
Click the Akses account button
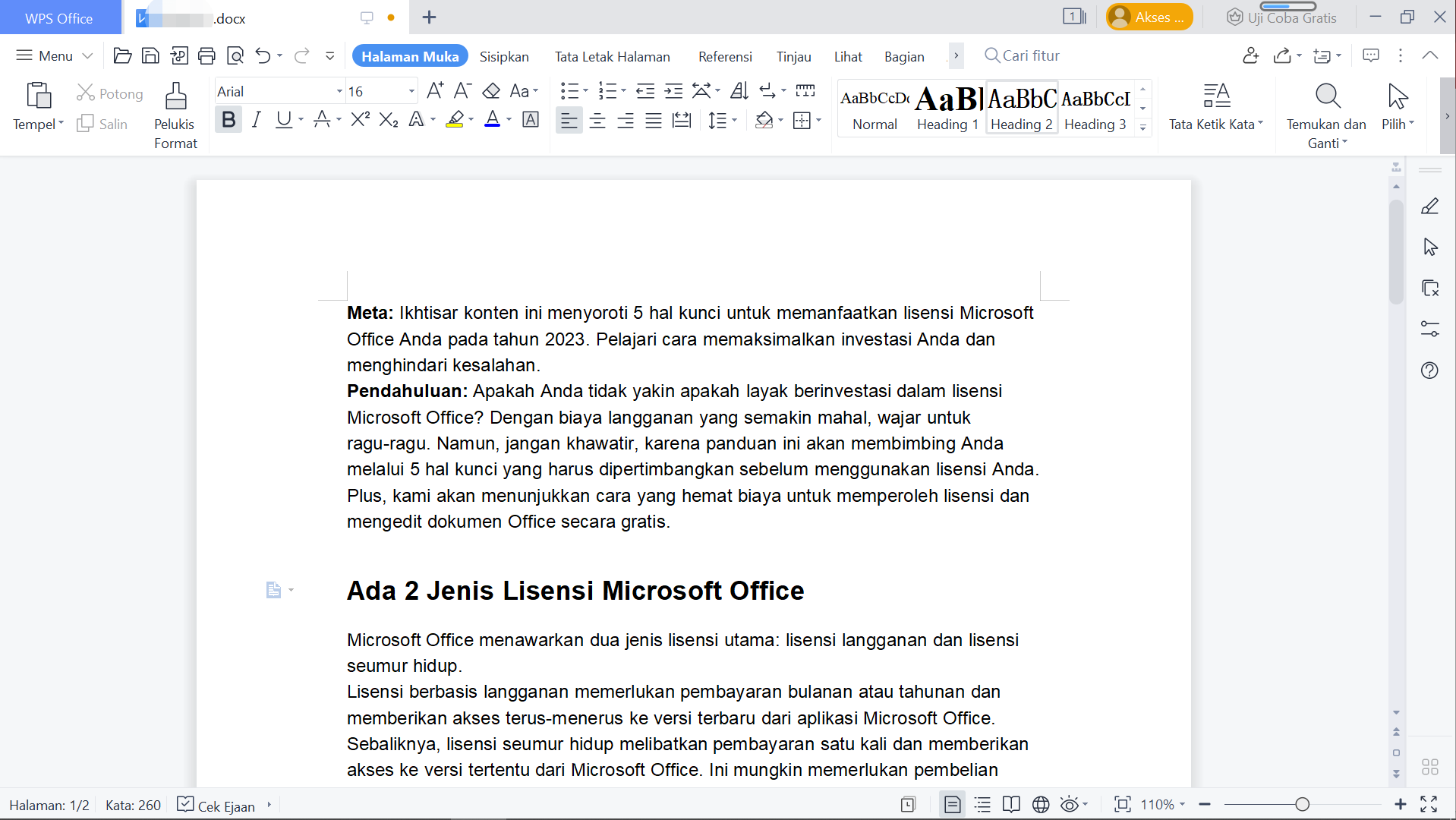tap(1149, 17)
